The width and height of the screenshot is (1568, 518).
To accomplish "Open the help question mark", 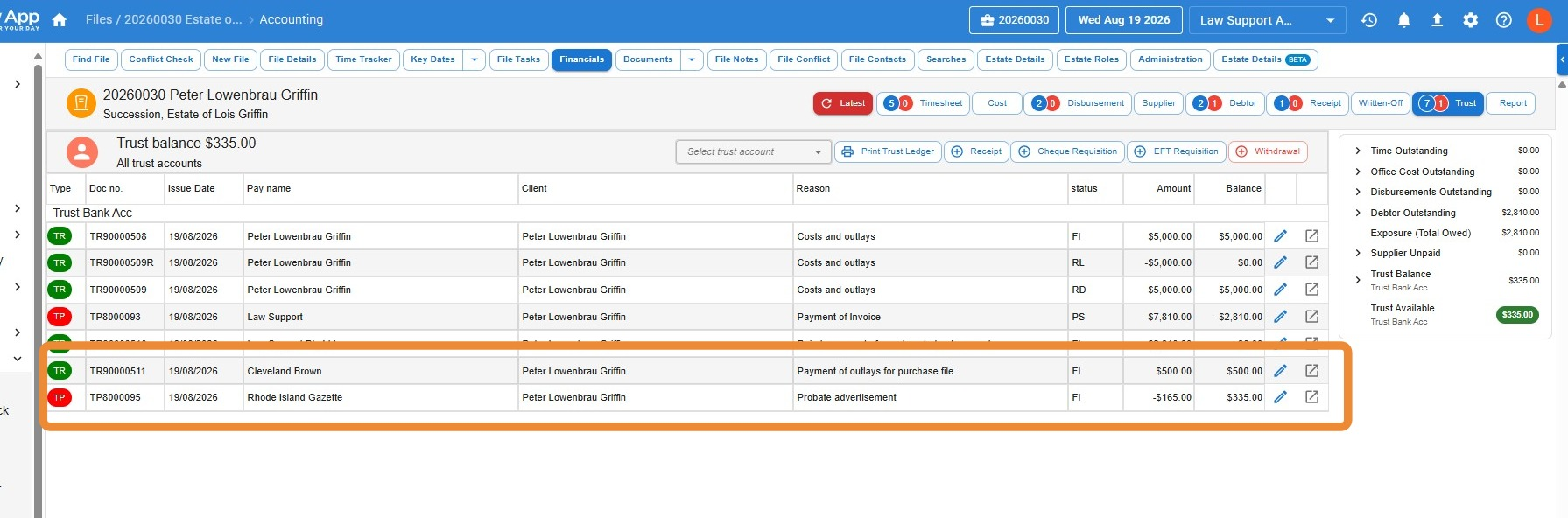I will point(1503,20).
